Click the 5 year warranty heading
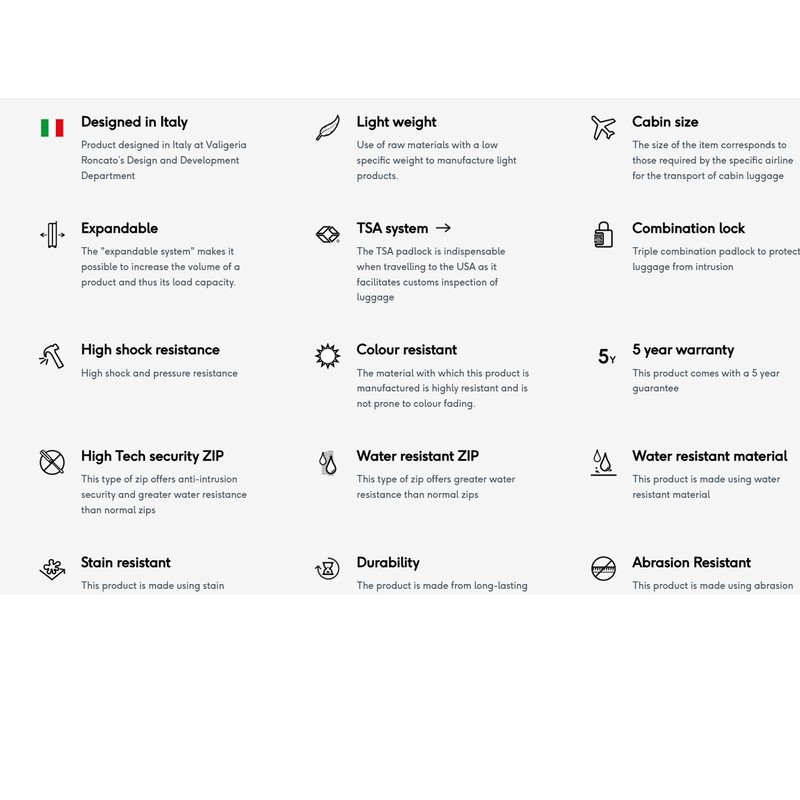Screen dimensions: 800x800 (x=683, y=350)
